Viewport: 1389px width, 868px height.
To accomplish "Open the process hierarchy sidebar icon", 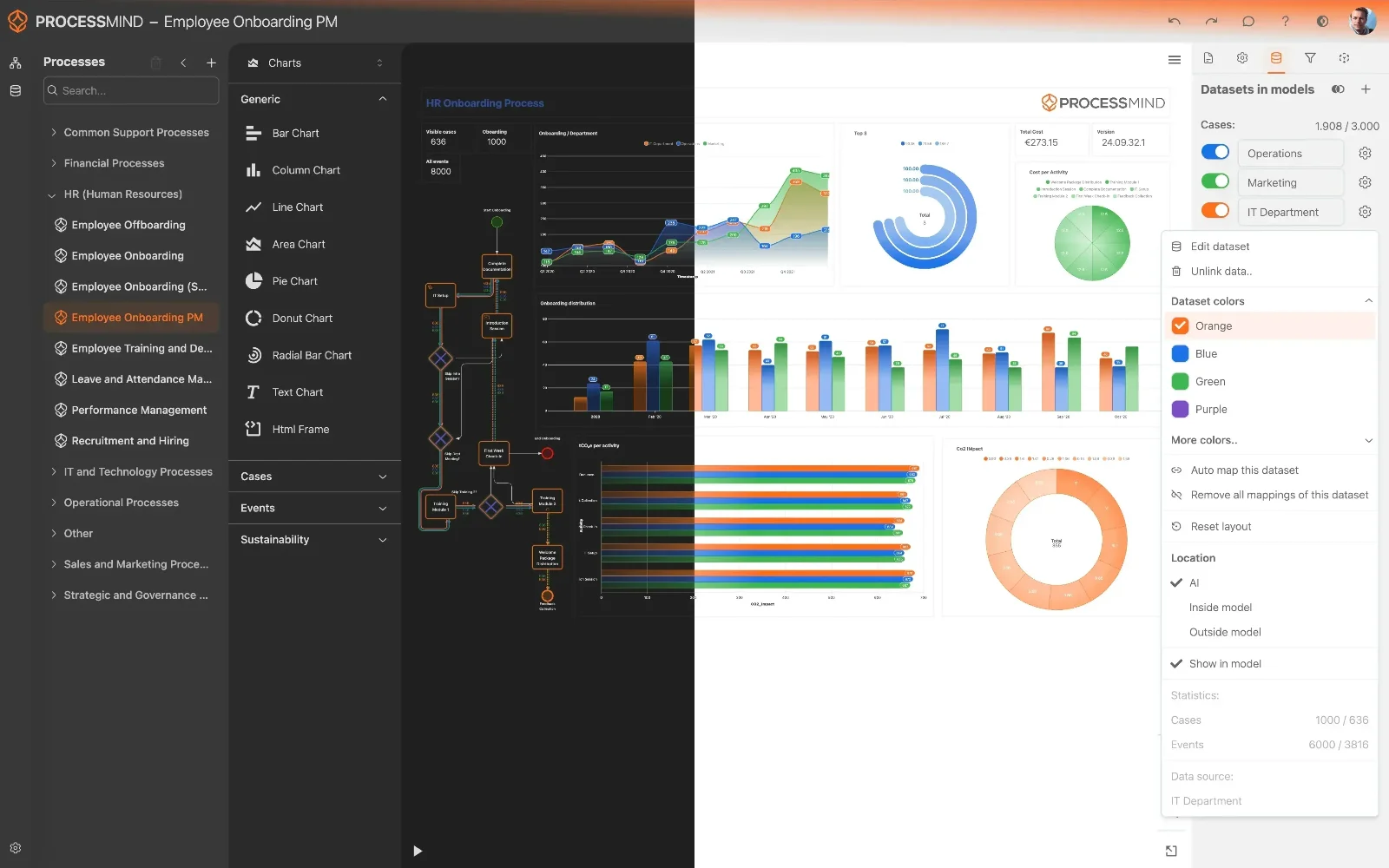I will 16,62.
